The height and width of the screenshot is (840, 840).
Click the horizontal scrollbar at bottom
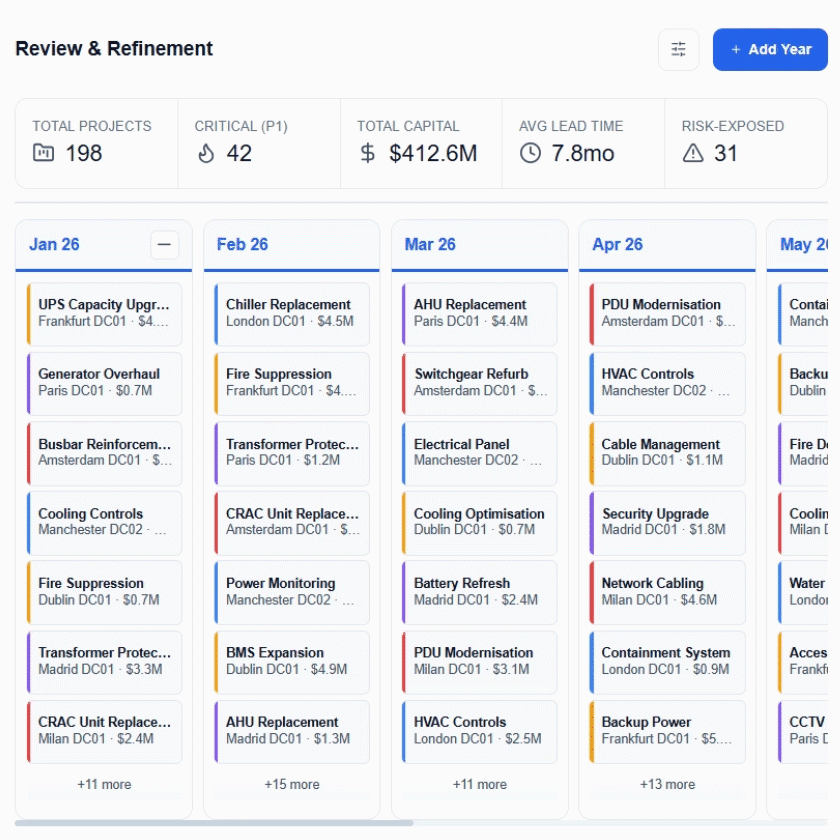[x=214, y=823]
